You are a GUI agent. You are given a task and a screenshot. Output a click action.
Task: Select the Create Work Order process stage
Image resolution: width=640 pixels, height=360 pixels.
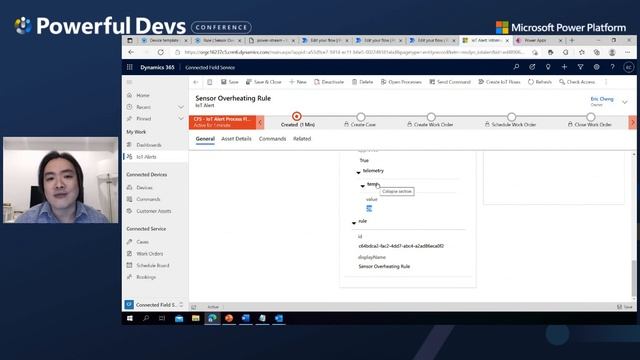431,117
